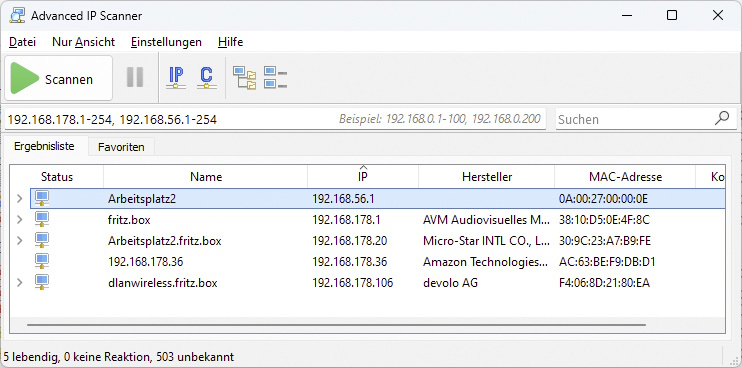Click computer icon of dlanwireless.fritz.box row

[x=42, y=282]
